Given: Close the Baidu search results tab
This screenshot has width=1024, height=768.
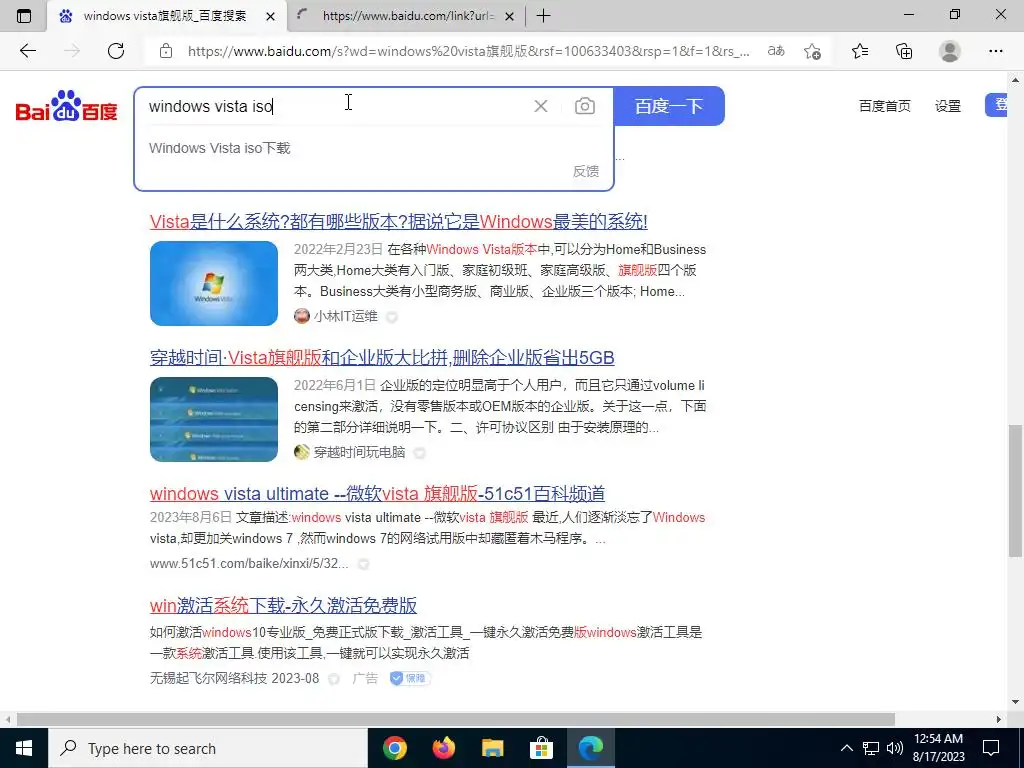Looking at the screenshot, I should [x=270, y=16].
